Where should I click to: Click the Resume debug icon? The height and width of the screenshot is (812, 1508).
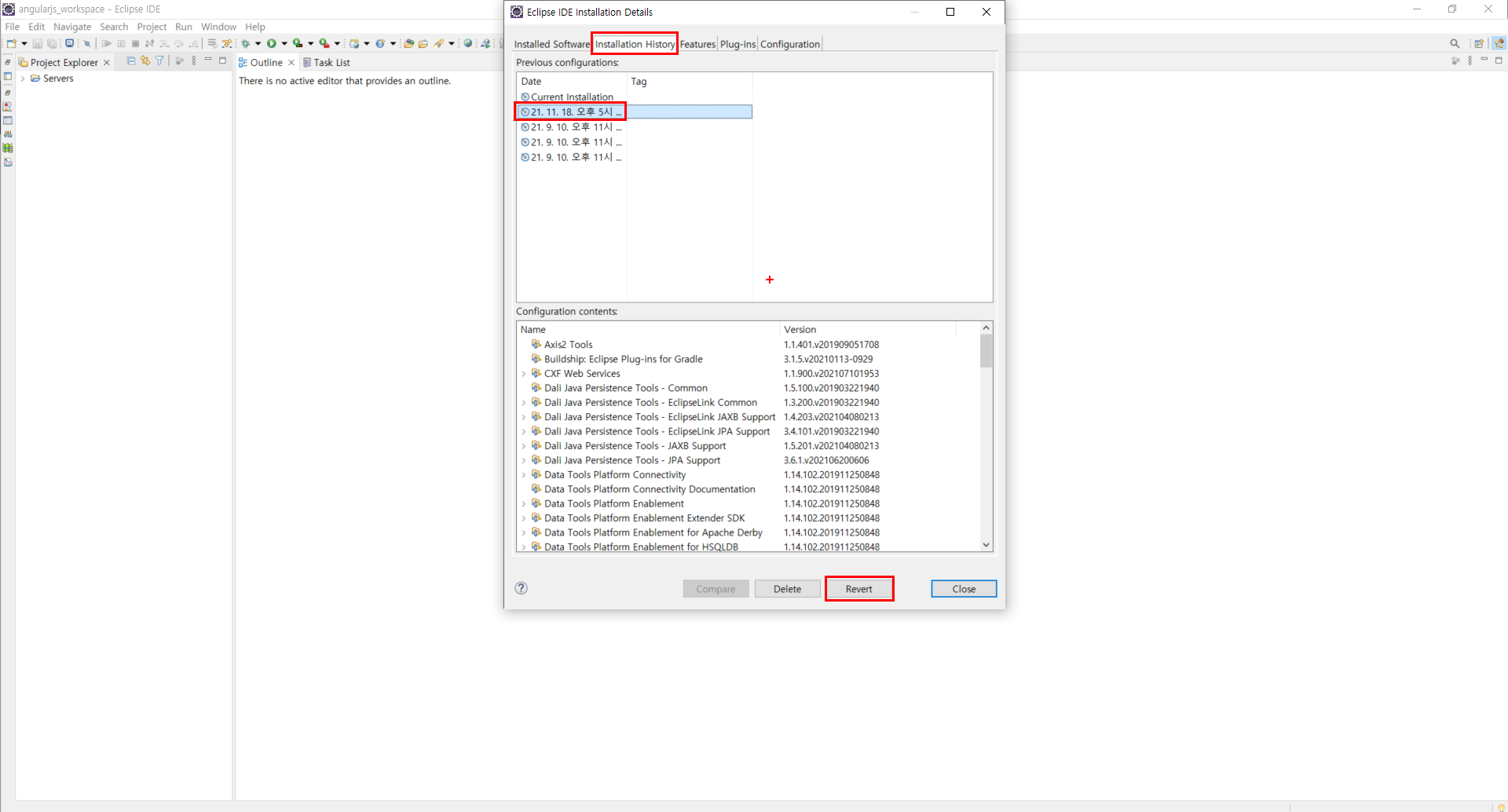coord(106,43)
